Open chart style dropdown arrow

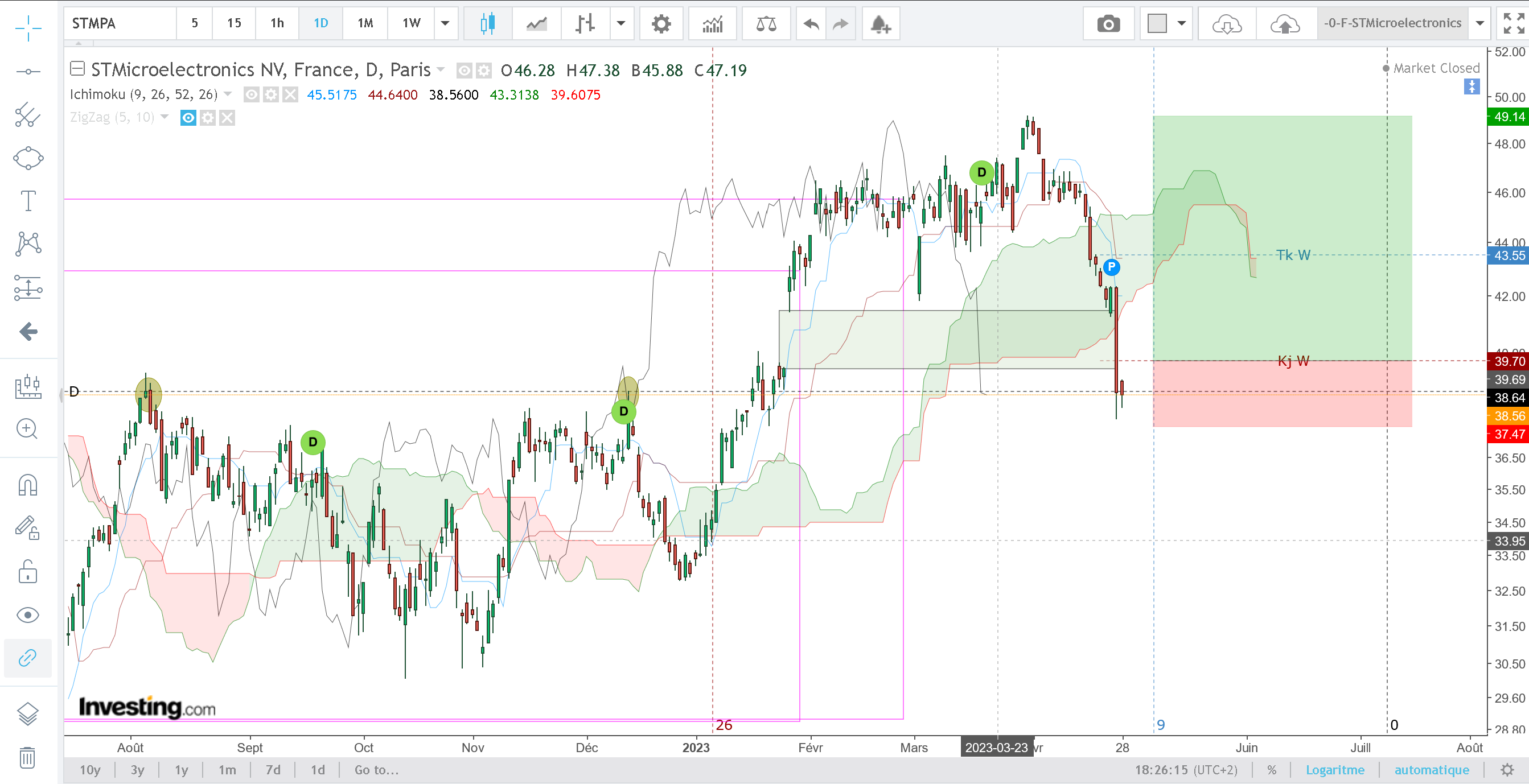pos(621,24)
